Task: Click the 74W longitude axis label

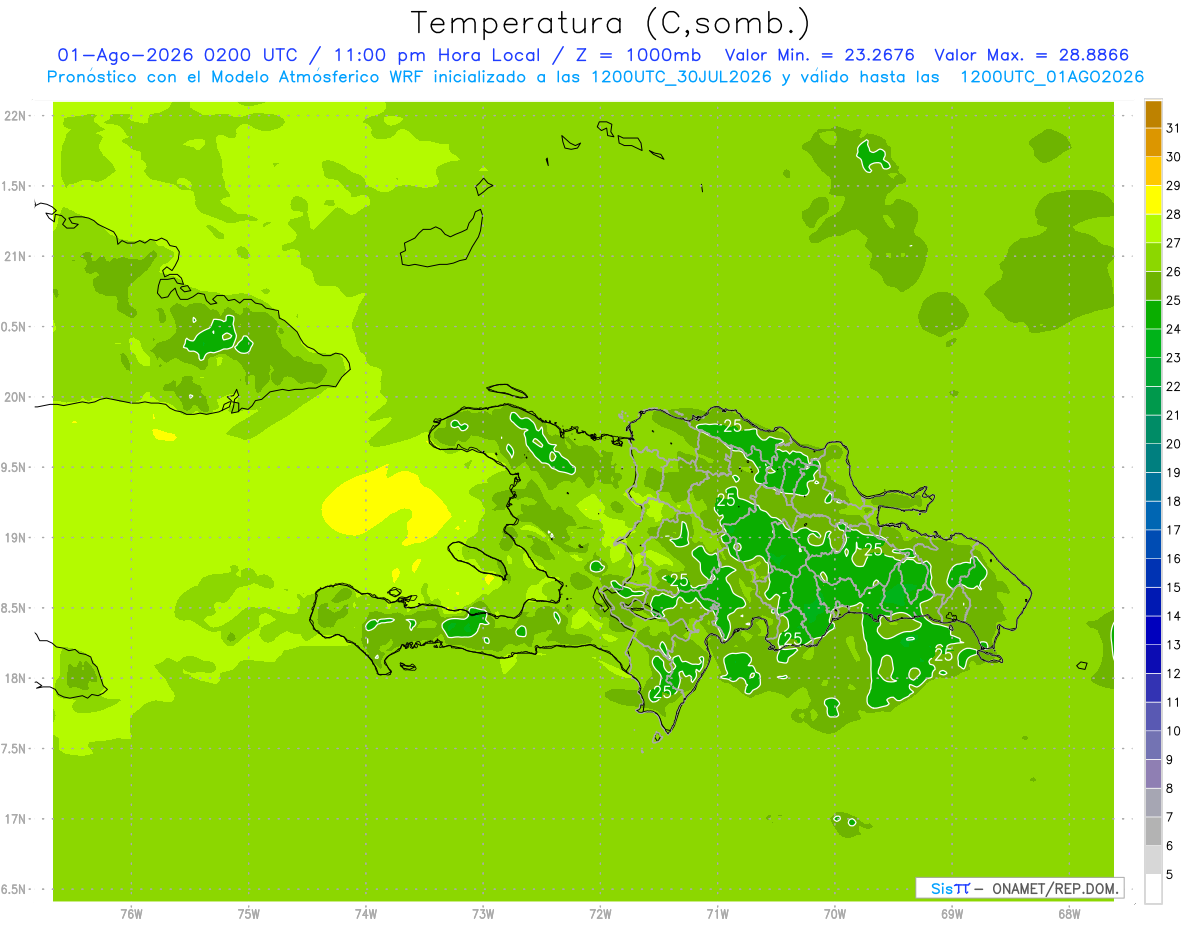Action: pos(366,914)
